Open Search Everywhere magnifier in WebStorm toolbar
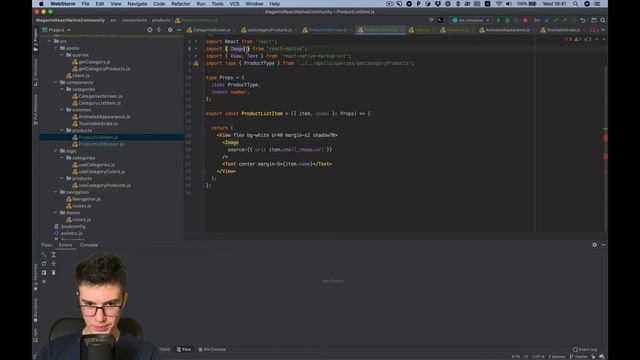640x360 pixels. [602, 20]
